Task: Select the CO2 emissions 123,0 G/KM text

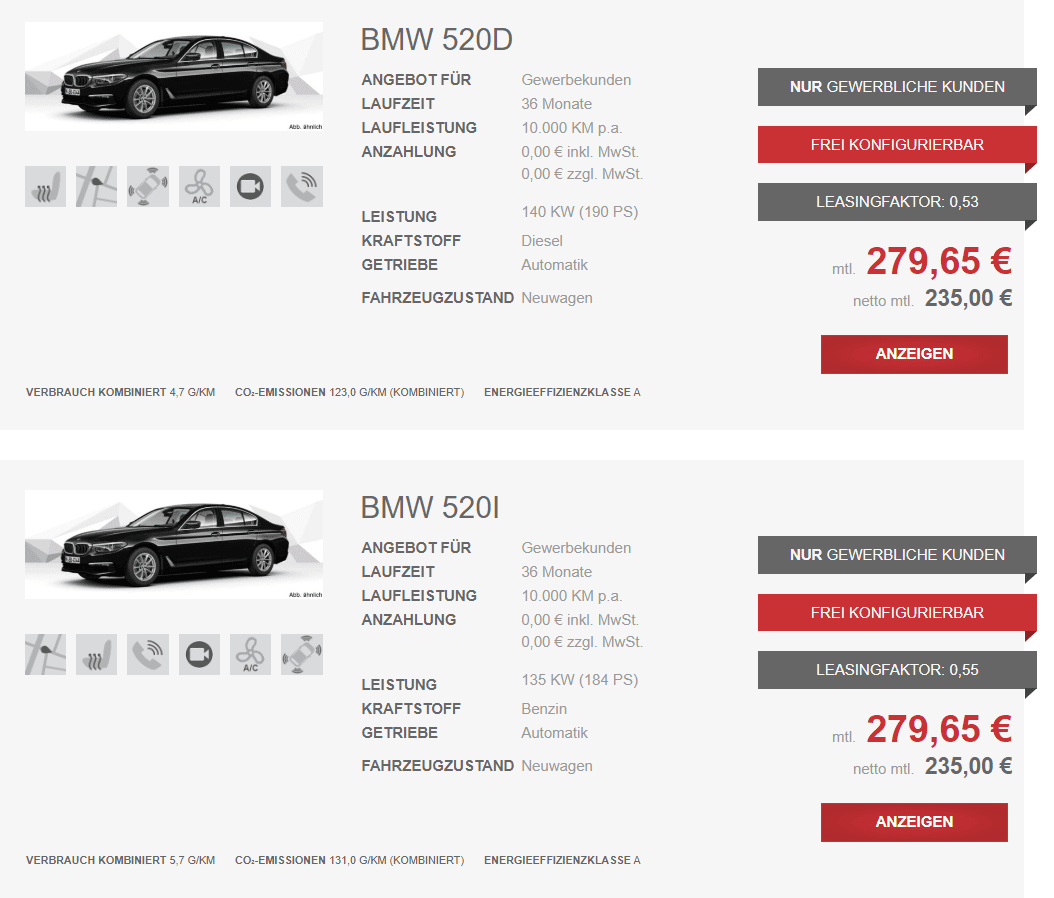Action: (x=350, y=392)
